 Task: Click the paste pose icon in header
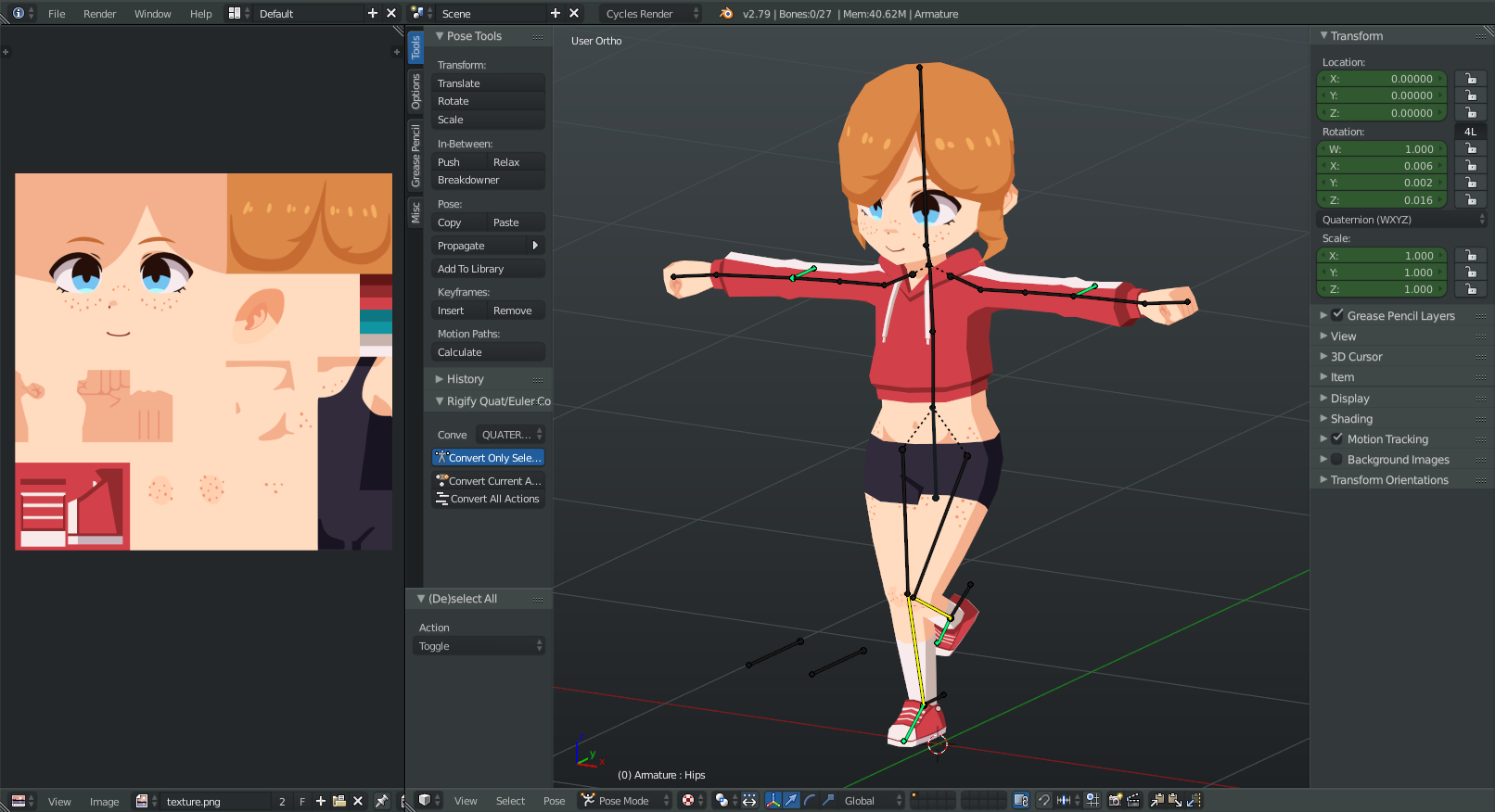(1174, 800)
